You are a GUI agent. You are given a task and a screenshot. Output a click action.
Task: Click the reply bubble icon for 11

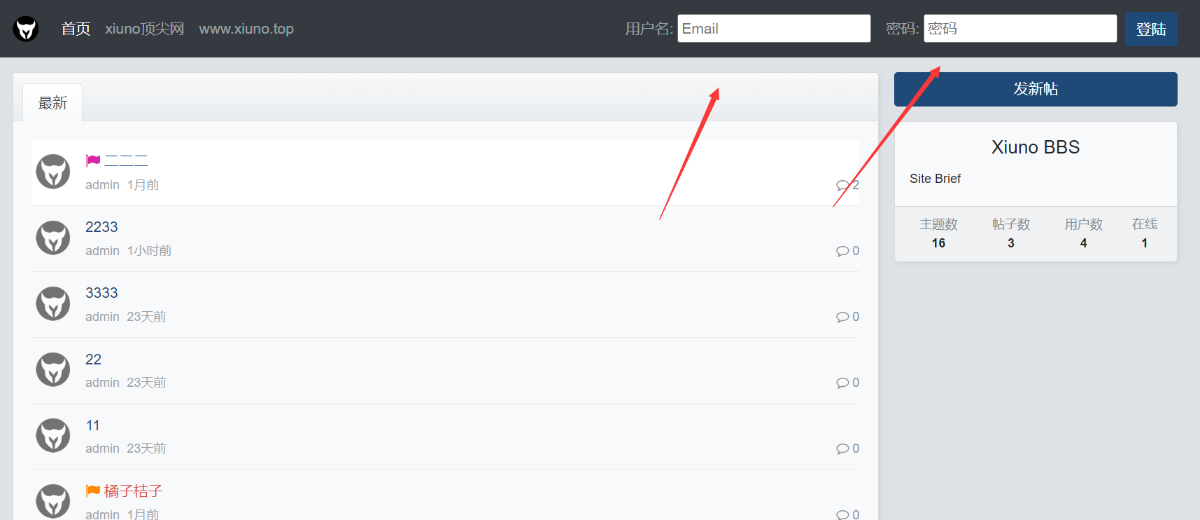point(842,449)
